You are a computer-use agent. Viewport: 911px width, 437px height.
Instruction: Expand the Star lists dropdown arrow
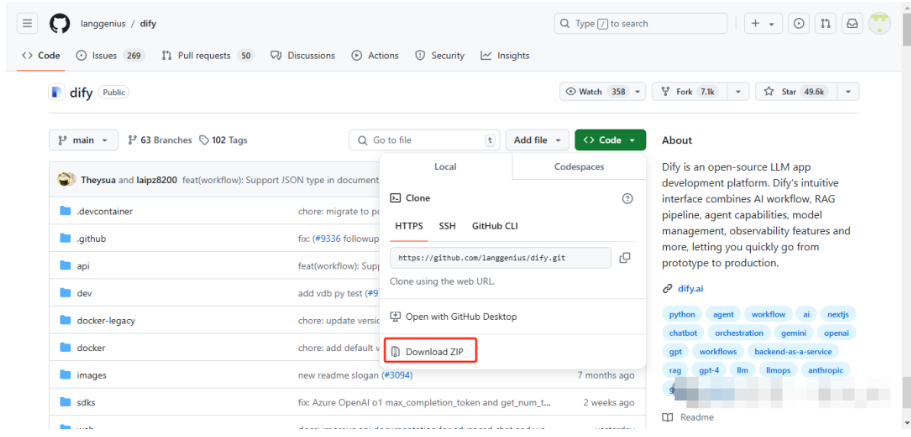point(849,92)
